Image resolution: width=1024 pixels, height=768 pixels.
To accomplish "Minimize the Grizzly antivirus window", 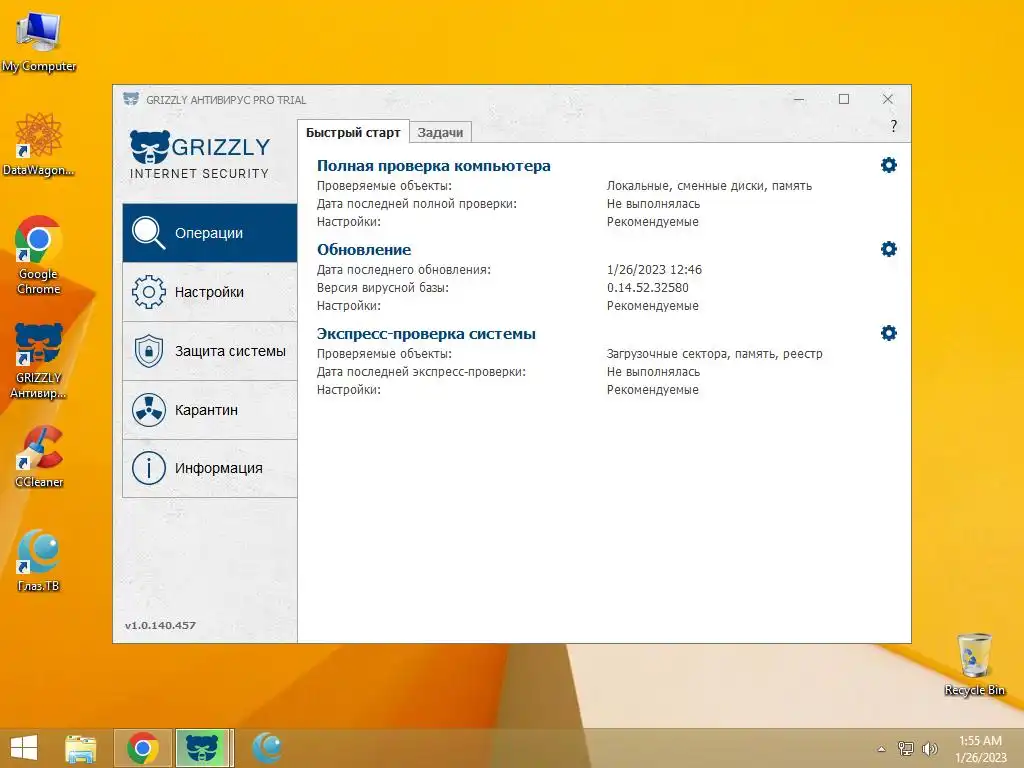I will pos(799,99).
